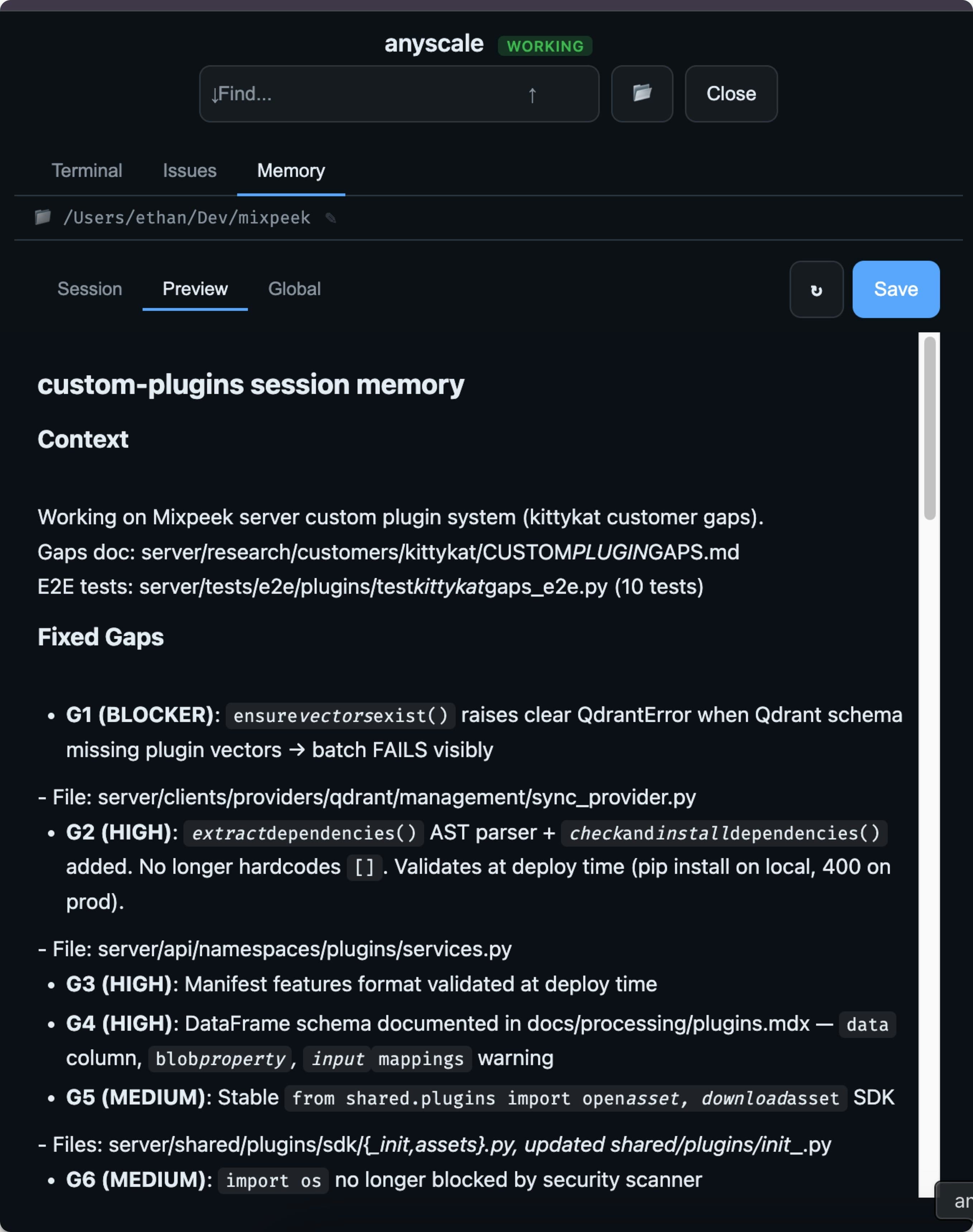973x1232 pixels.
Task: Select the Memory tab
Action: coord(291,170)
